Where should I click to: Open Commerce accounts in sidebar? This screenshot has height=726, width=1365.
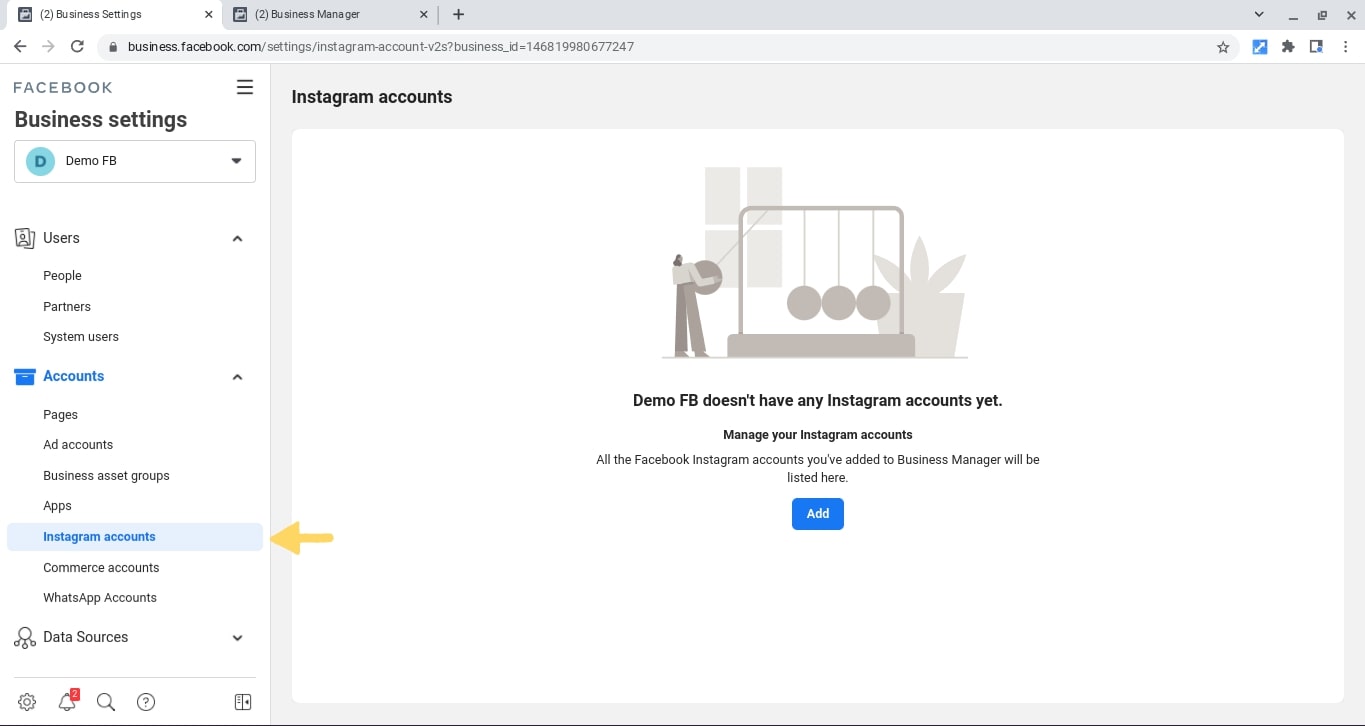(101, 568)
